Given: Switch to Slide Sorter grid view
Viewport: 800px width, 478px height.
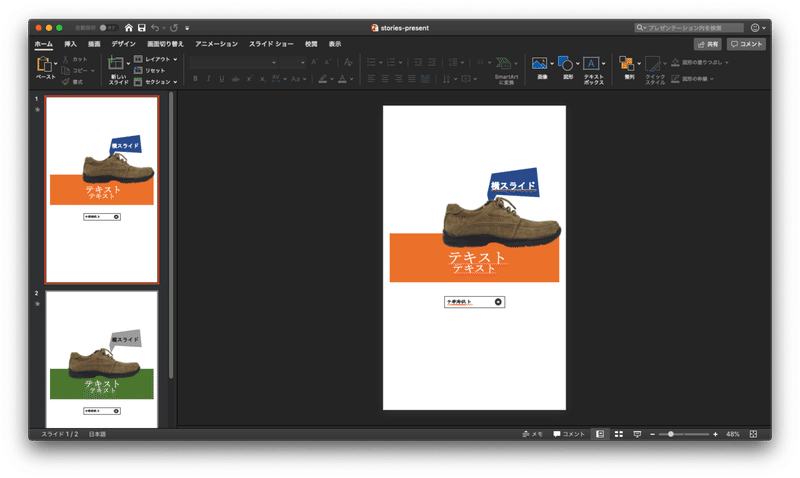Looking at the screenshot, I should tap(619, 434).
